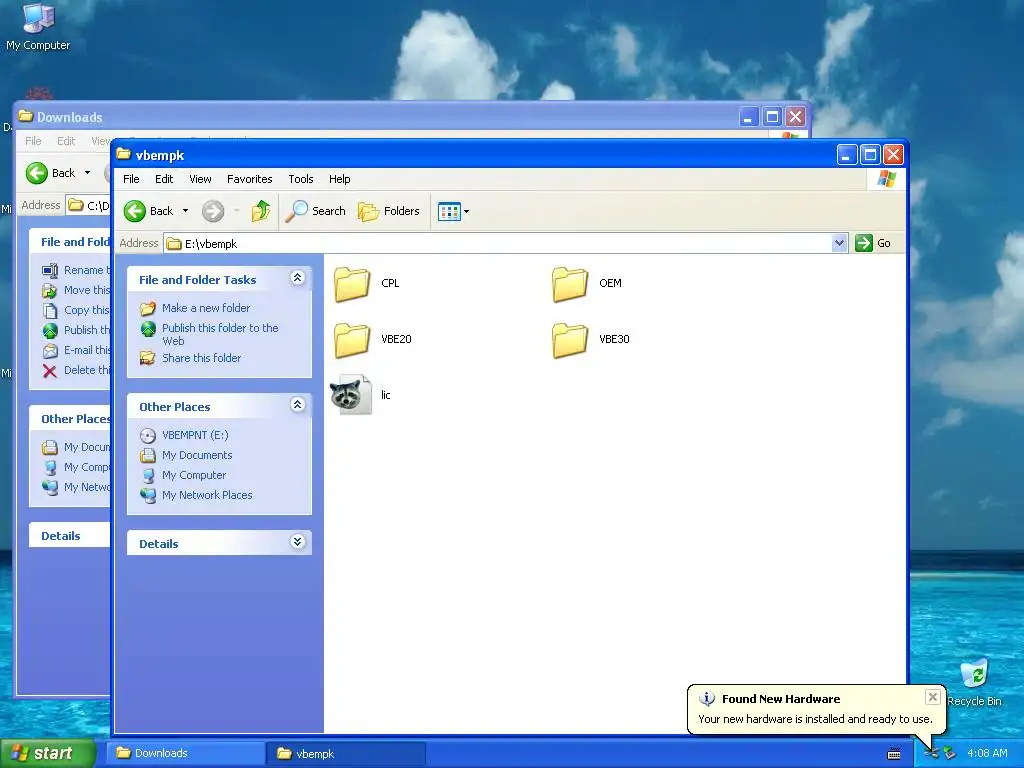Viewport: 1024px width, 768px height.
Task: Maximize the Downloads window
Action: (x=772, y=117)
